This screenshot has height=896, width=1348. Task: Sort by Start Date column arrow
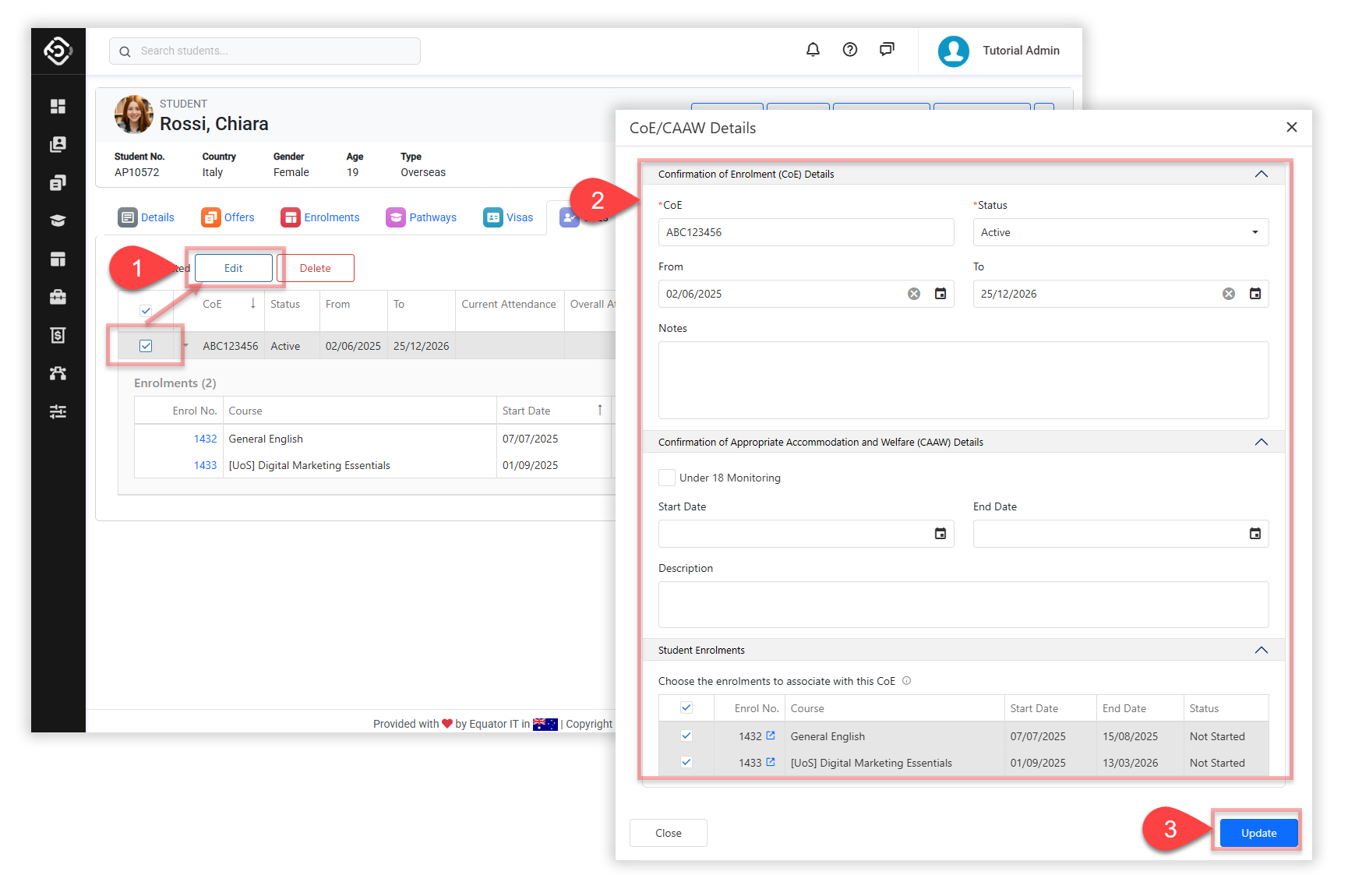599,410
